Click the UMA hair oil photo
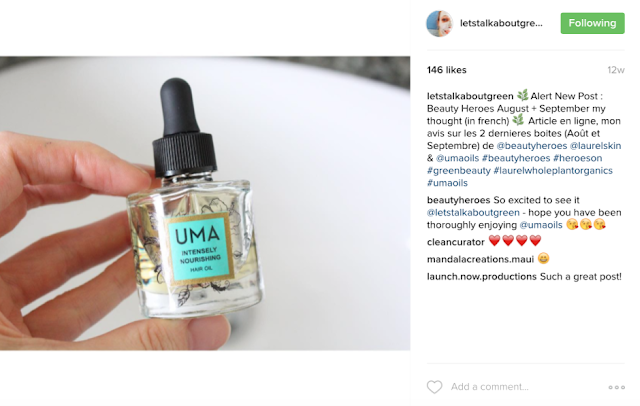 (205, 203)
